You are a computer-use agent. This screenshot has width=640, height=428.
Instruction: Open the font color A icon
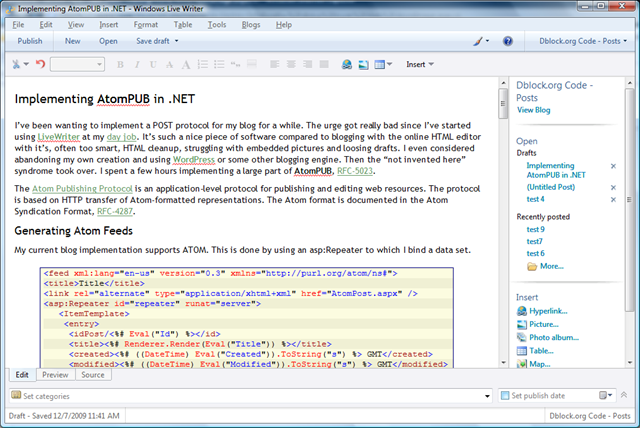[x=186, y=64]
